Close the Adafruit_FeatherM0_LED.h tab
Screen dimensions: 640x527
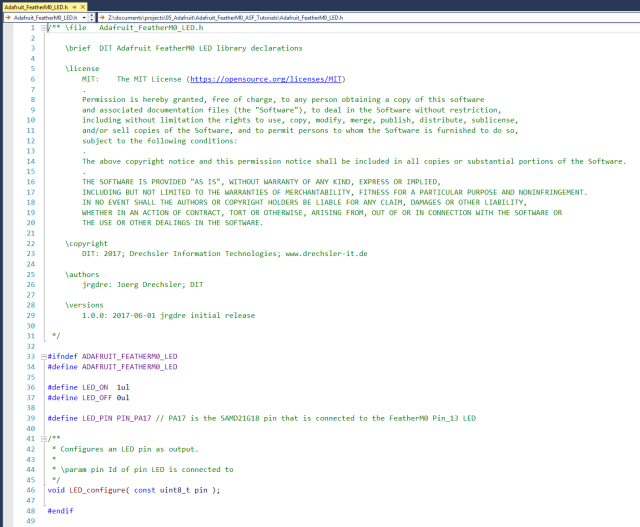click(83, 7)
